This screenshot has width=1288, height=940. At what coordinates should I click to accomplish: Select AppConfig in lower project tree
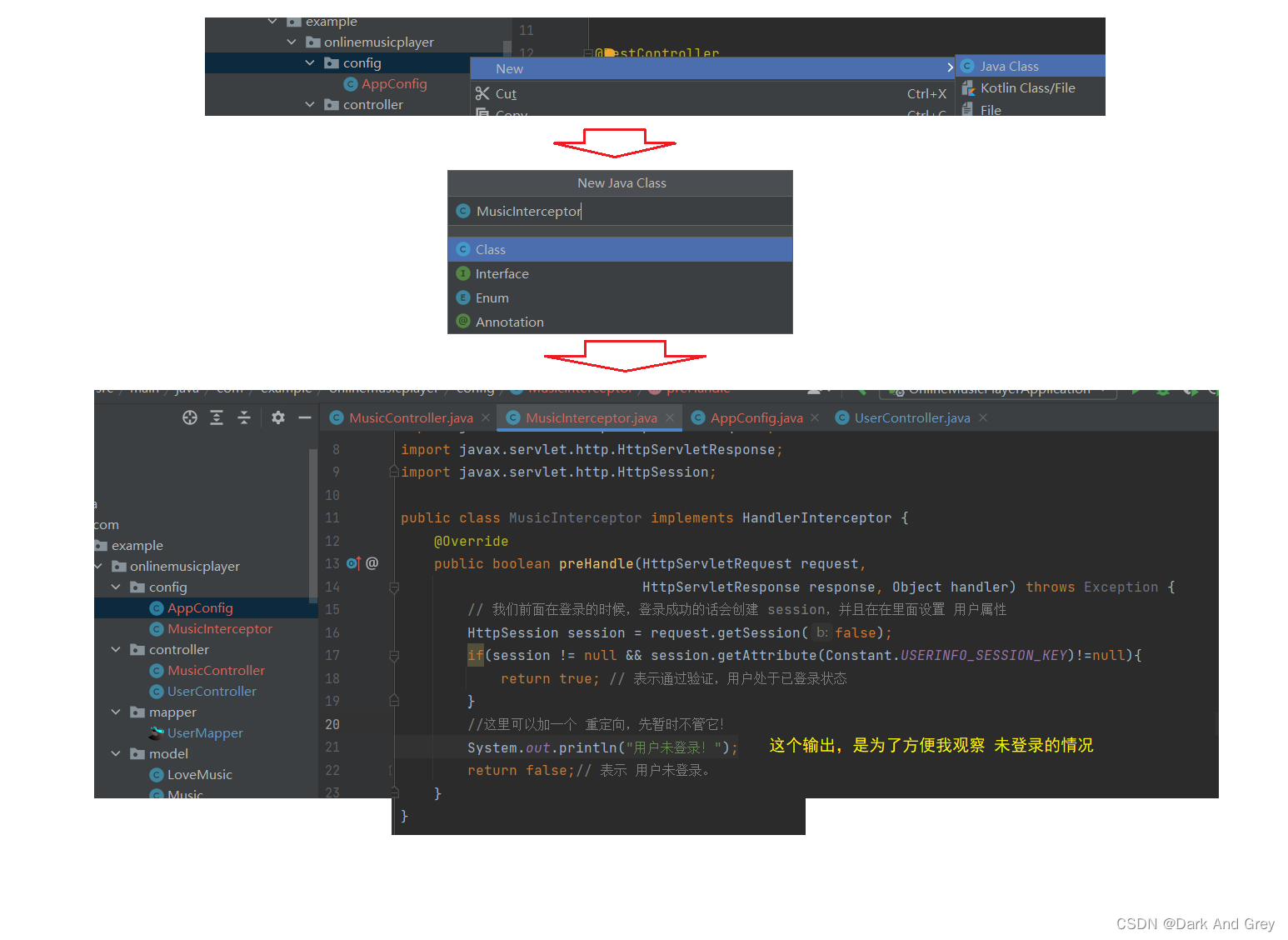200,607
